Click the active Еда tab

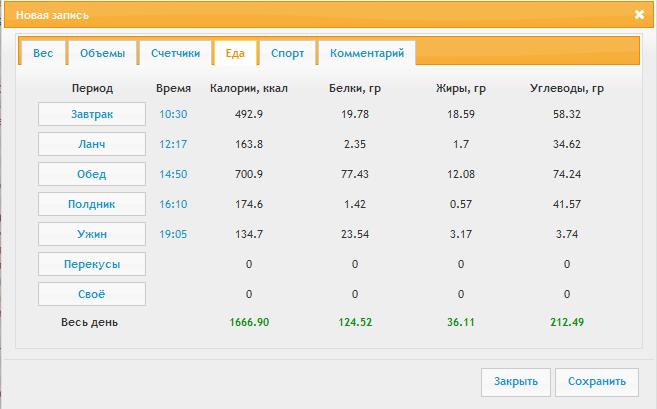[x=235, y=53]
